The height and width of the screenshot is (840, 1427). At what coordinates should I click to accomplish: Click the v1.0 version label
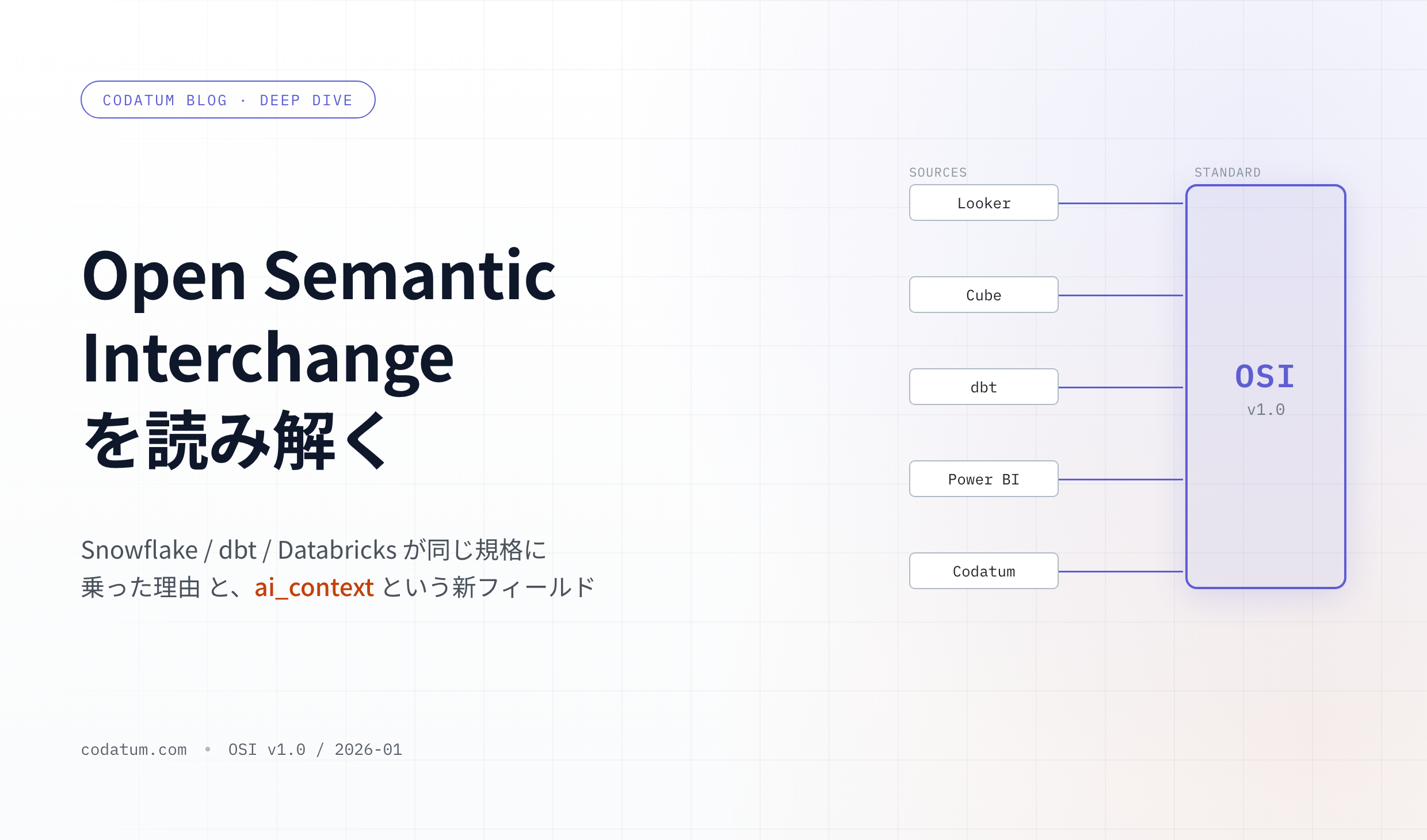(1265, 410)
